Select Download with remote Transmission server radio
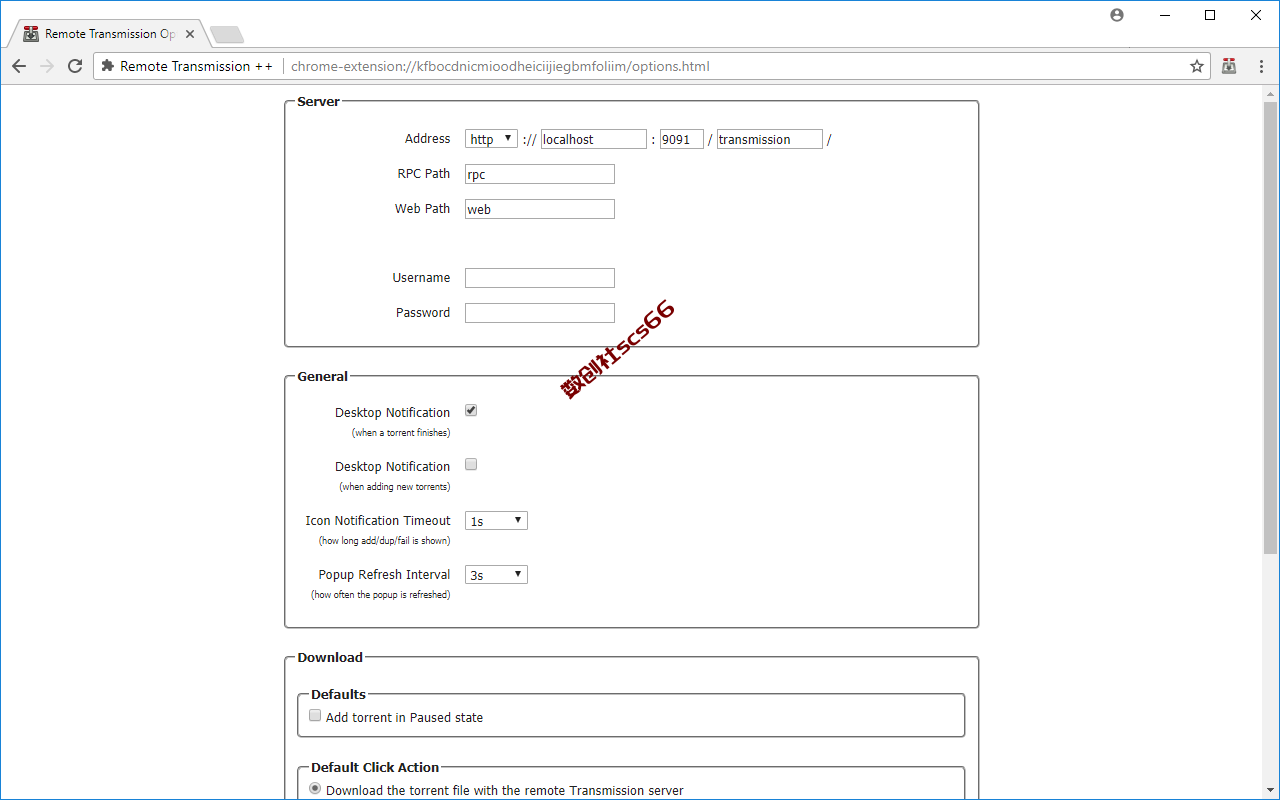Viewport: 1280px width, 800px height. coord(315,789)
